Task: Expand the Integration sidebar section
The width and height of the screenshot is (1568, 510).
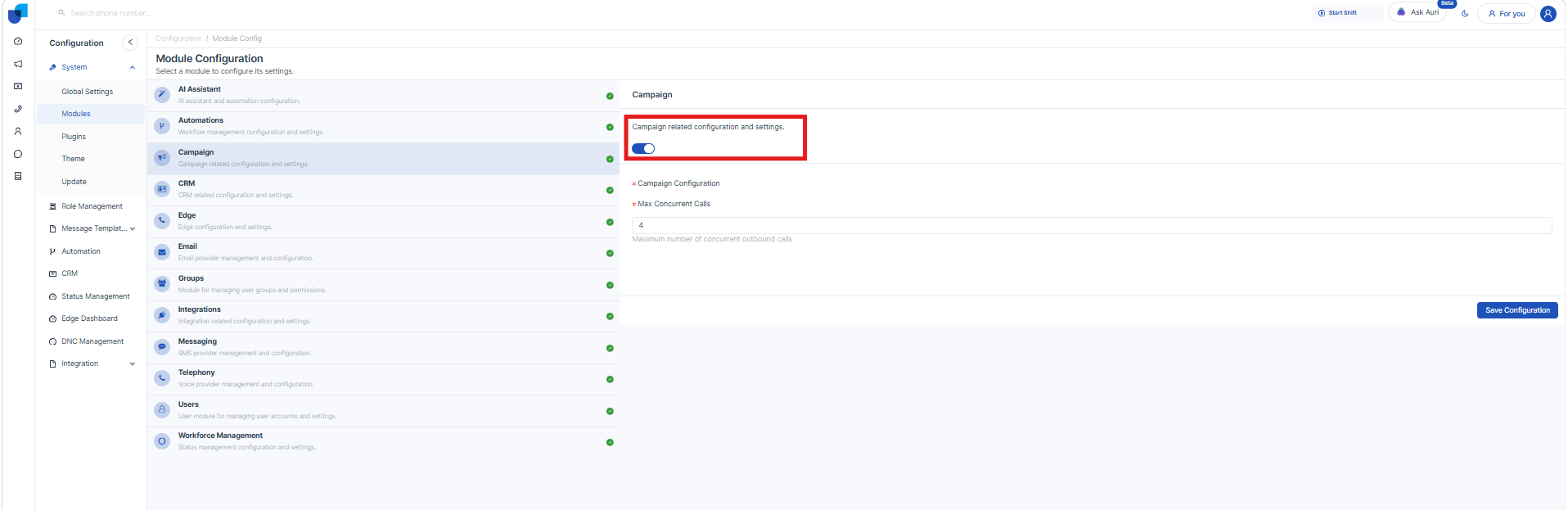Action: (133, 363)
